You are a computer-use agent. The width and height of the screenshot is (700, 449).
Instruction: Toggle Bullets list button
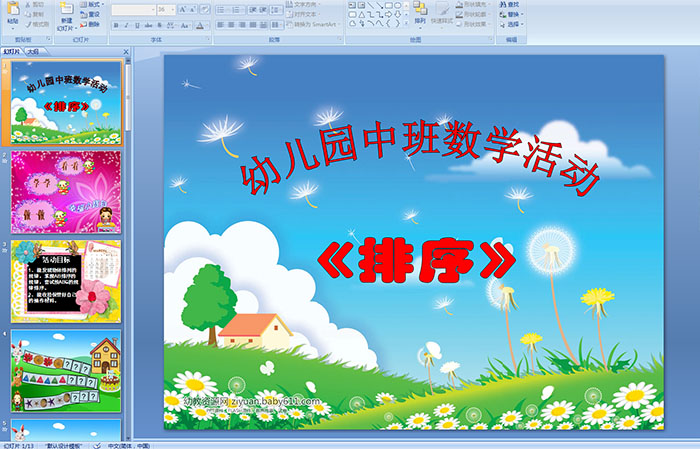pyautogui.click(x=222, y=9)
